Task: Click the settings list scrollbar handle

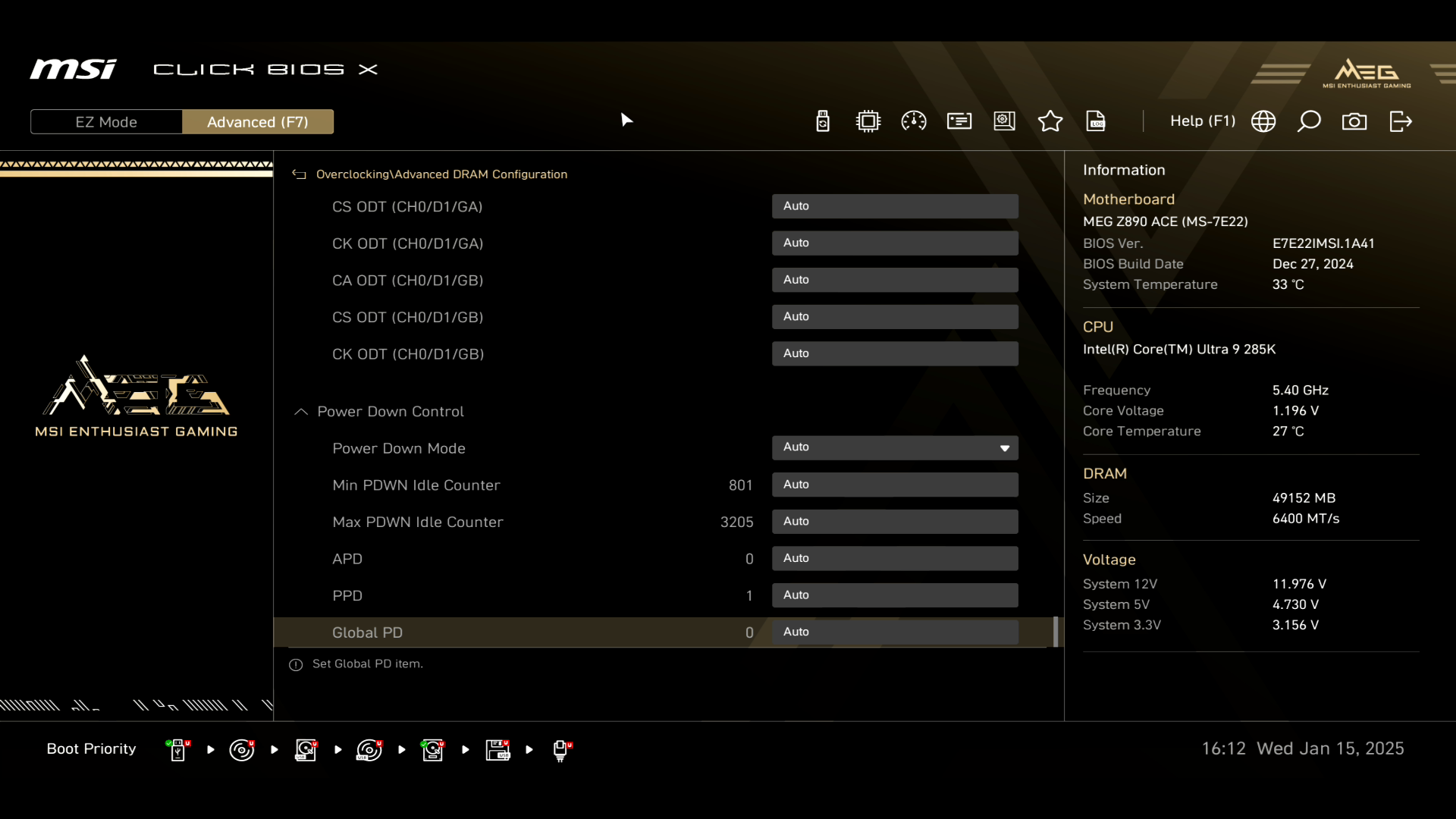Action: coord(1056,632)
